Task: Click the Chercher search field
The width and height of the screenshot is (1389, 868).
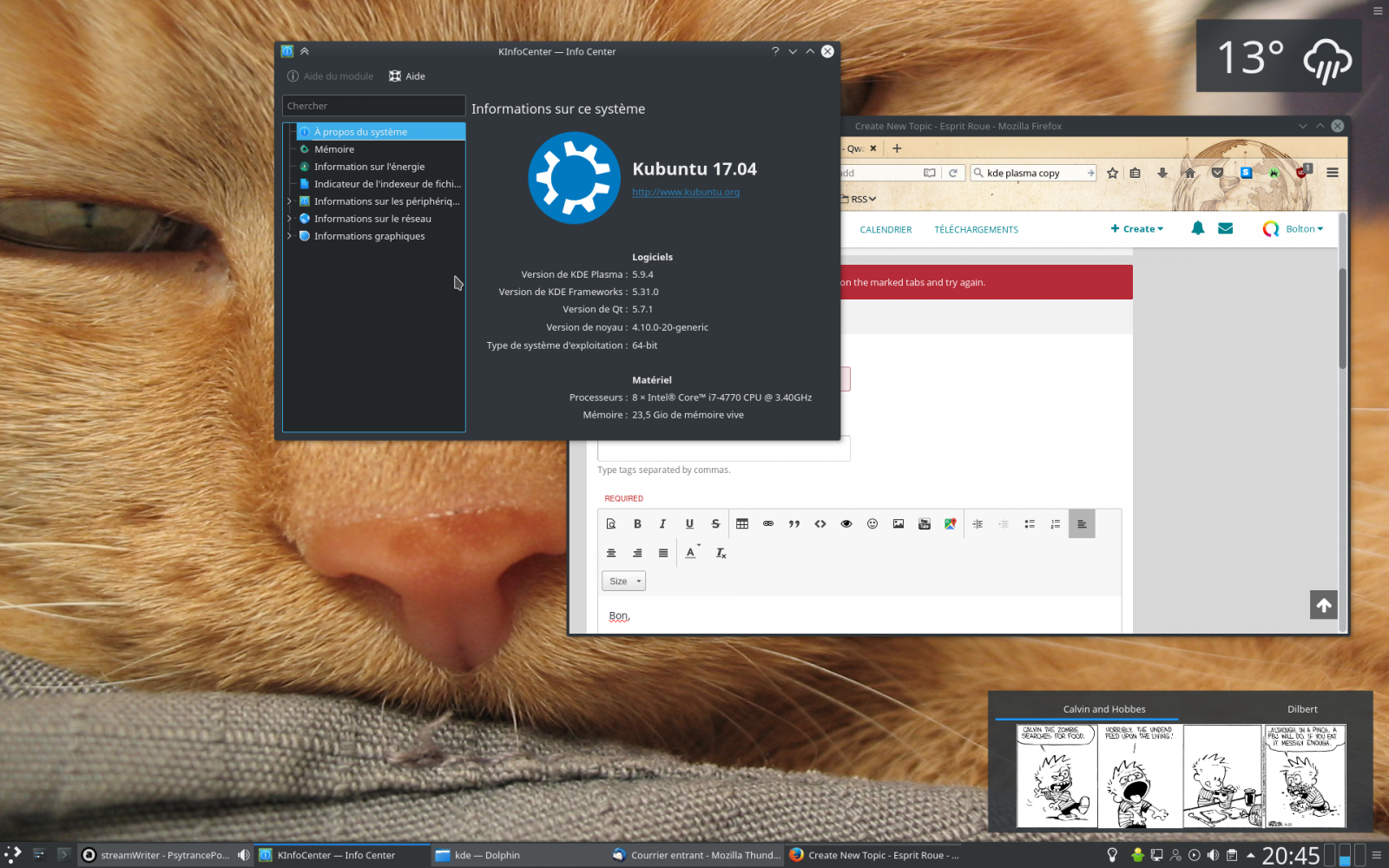Action: [373, 106]
